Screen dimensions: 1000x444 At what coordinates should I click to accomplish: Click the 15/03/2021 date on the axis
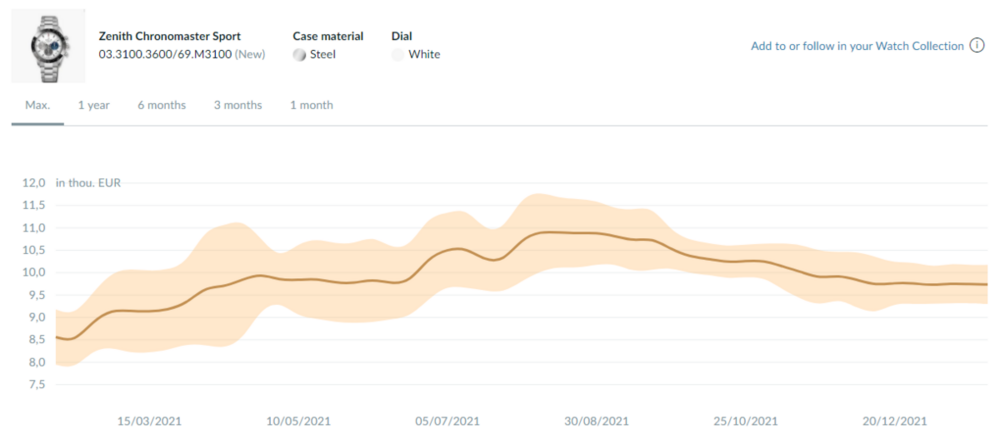(x=150, y=421)
